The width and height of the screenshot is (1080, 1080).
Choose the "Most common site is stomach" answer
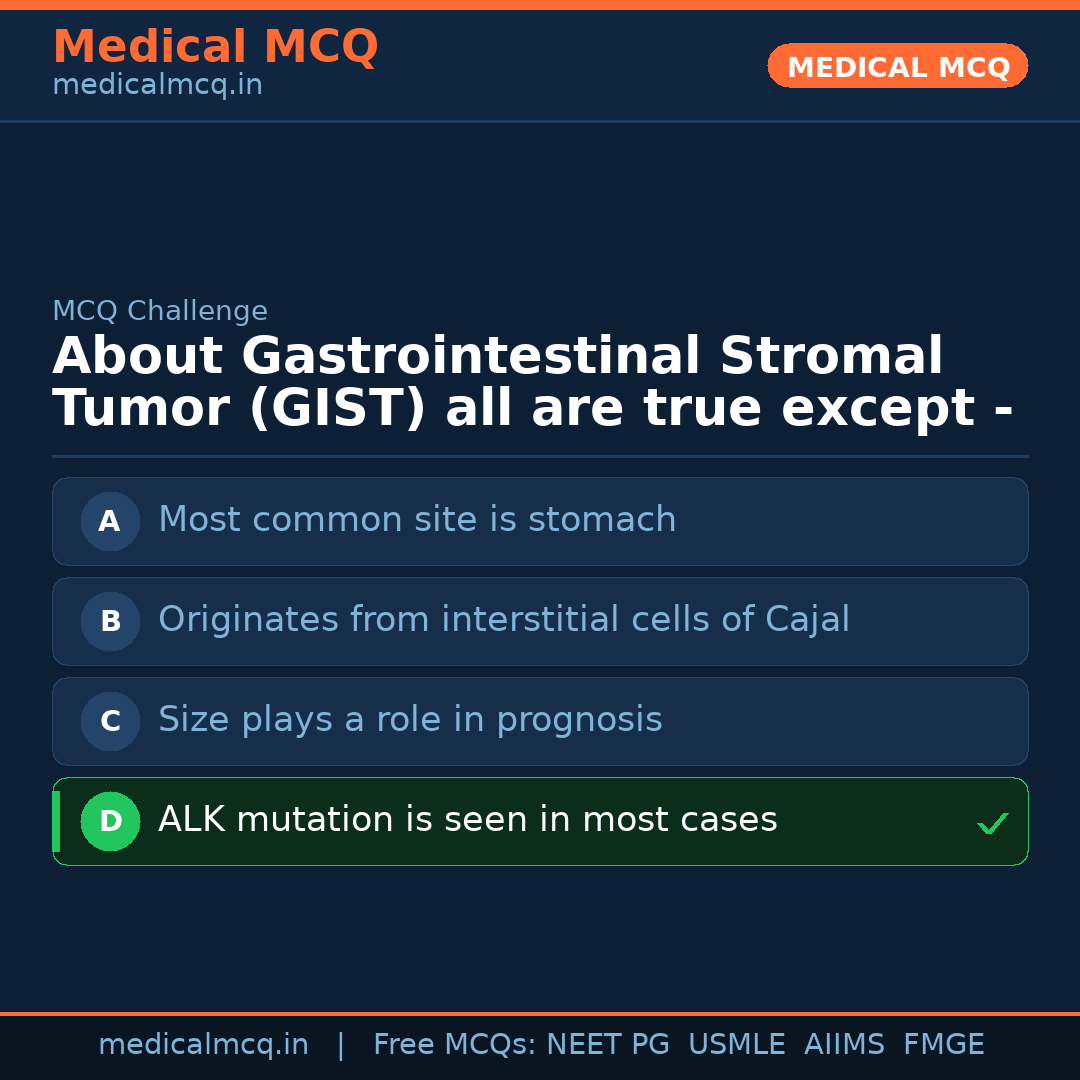click(x=417, y=520)
